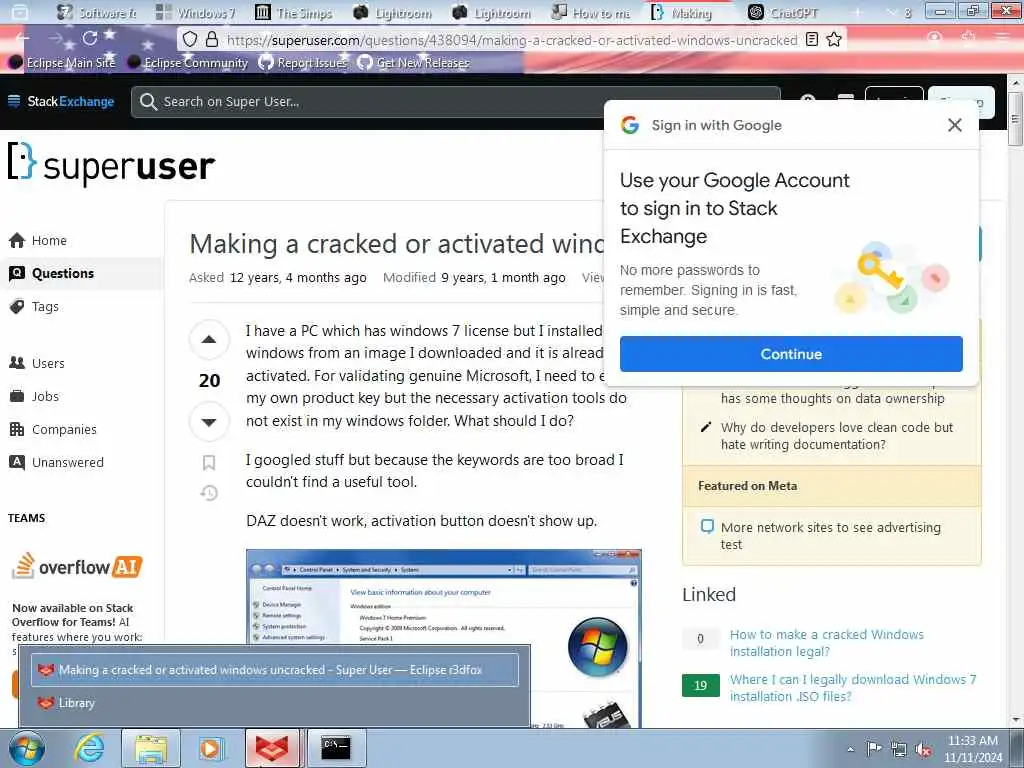
Task: Open 'How to make a cracked Windows' linked question
Action: tap(827, 643)
